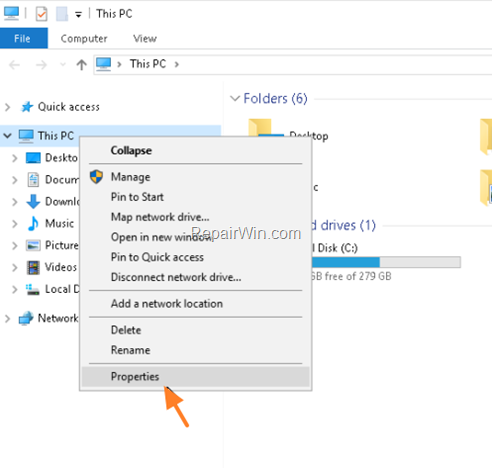The image size is (492, 468).
Task: Click the Properties quick access toolbar icon
Action: [42, 14]
